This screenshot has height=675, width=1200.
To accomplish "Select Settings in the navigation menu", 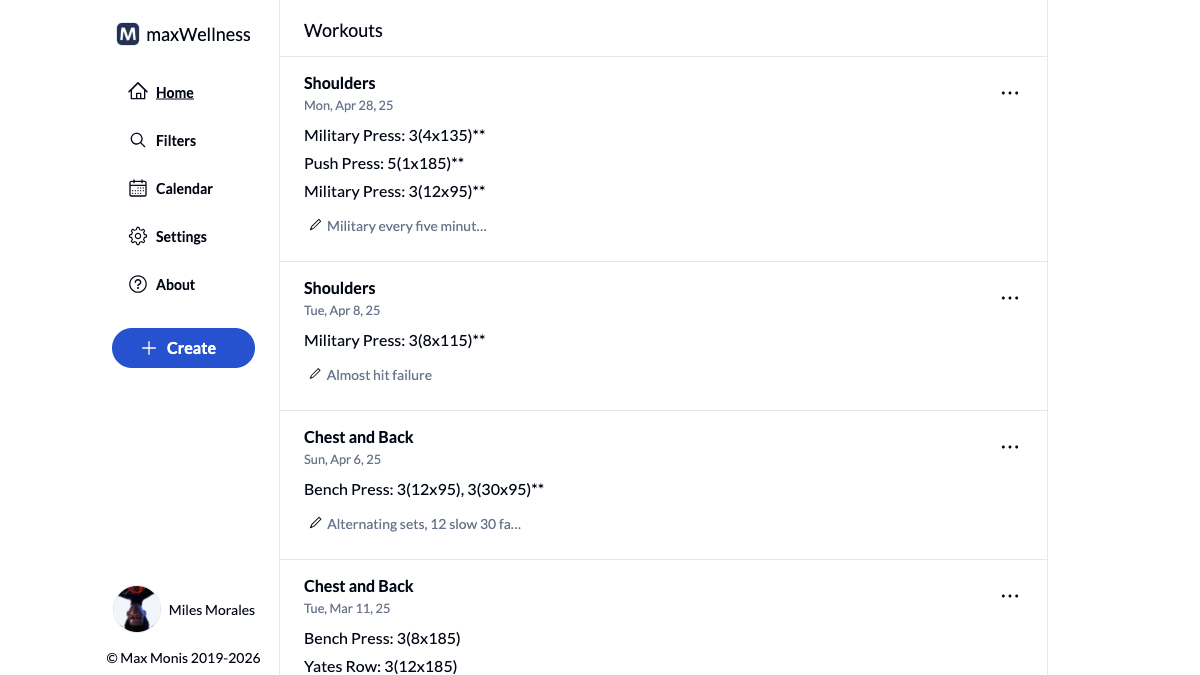I will [x=181, y=236].
